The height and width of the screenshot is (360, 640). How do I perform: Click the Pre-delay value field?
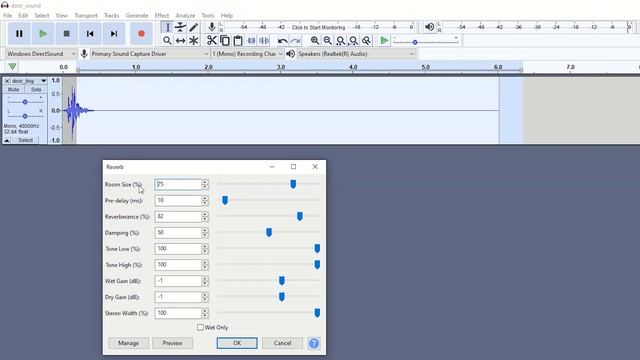click(178, 200)
